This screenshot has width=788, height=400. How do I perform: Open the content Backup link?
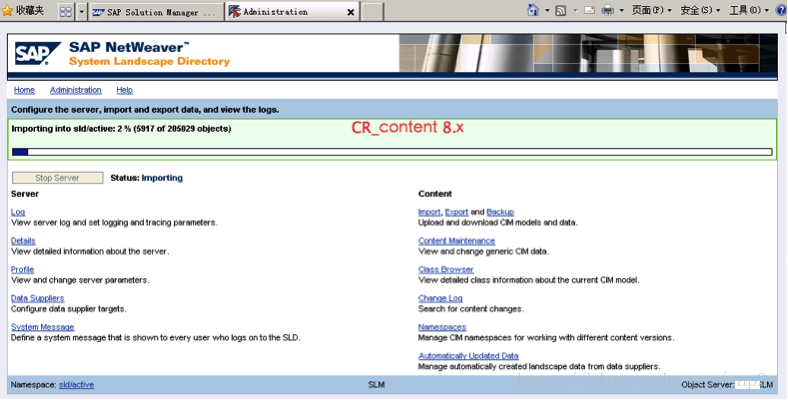point(500,212)
